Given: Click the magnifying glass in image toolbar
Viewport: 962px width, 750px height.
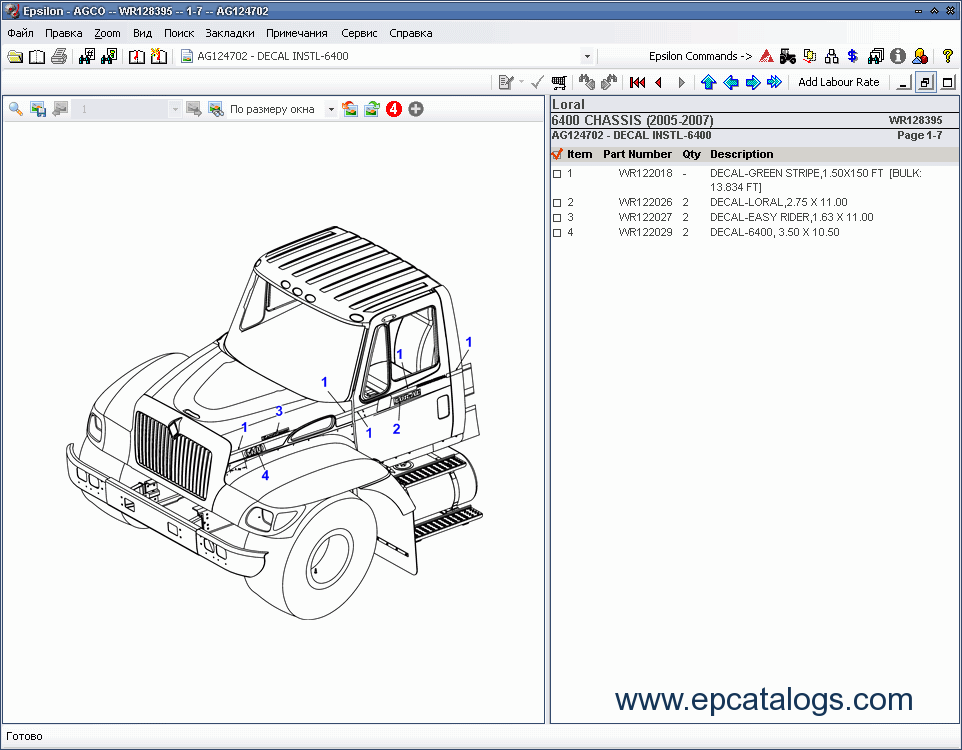Looking at the screenshot, I should pos(16,109).
